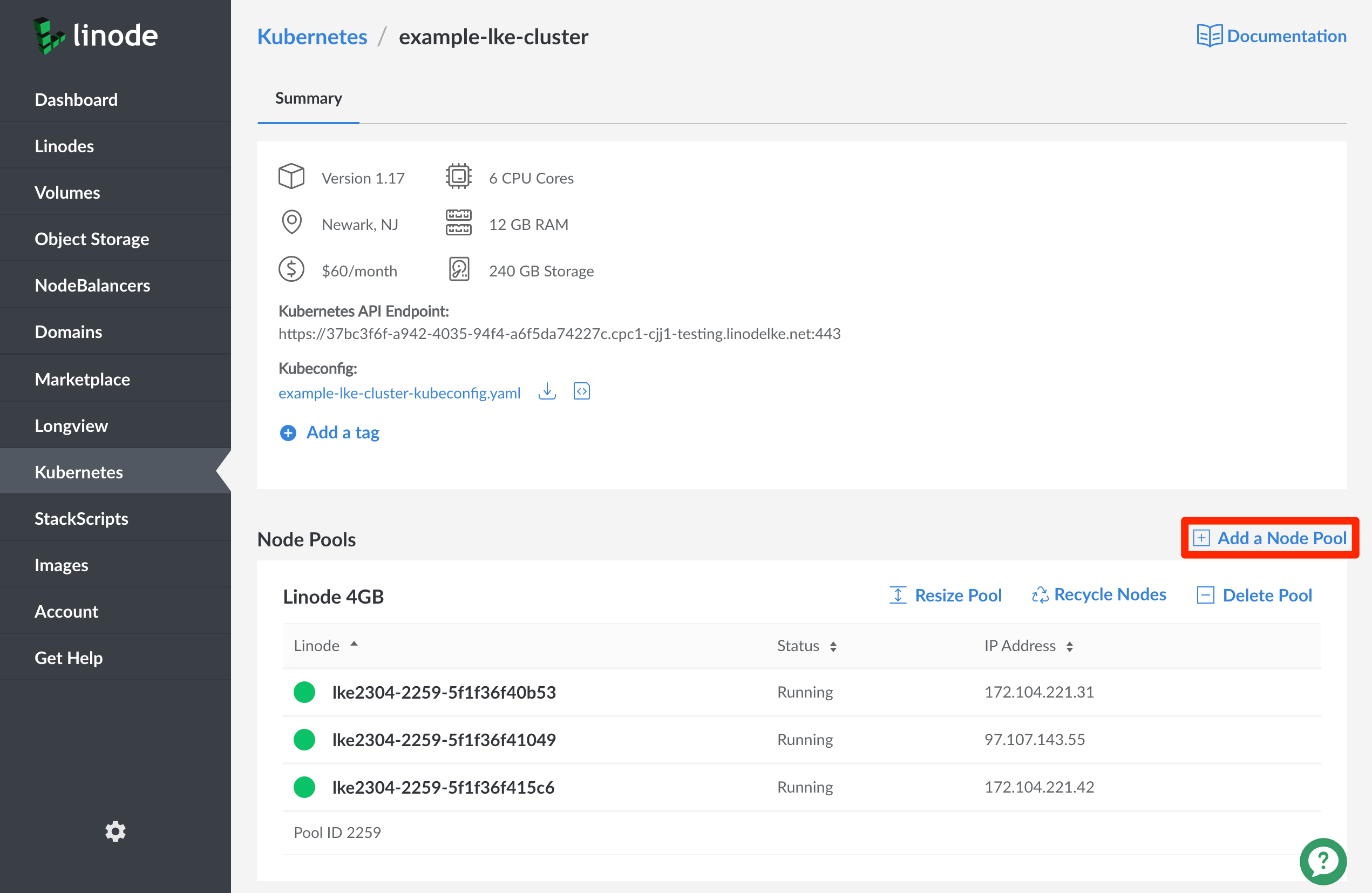Open node lke2304-2259-5f1f36f41049 row
The height and width of the screenshot is (893, 1372).
443,740
